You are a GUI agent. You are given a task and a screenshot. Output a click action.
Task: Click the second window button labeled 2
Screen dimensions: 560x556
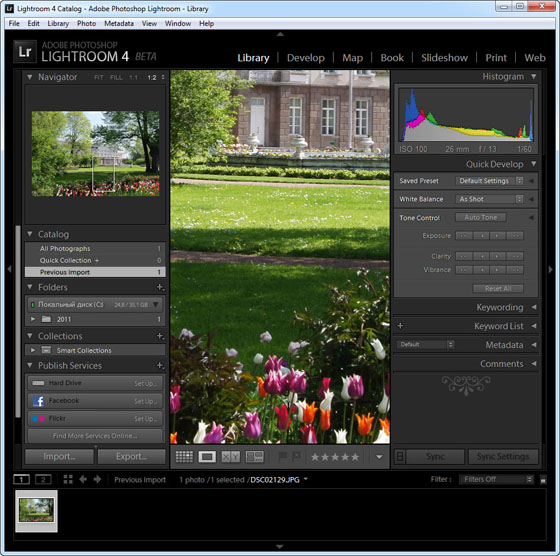43,479
